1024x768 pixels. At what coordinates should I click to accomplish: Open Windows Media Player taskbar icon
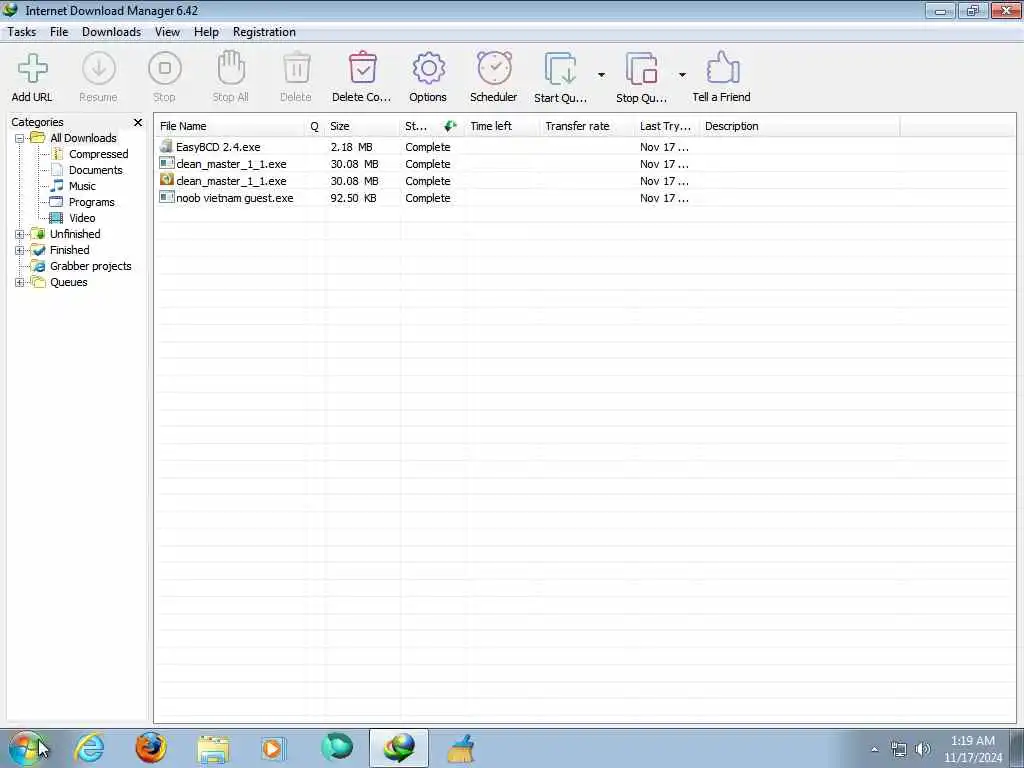pyautogui.click(x=272, y=748)
